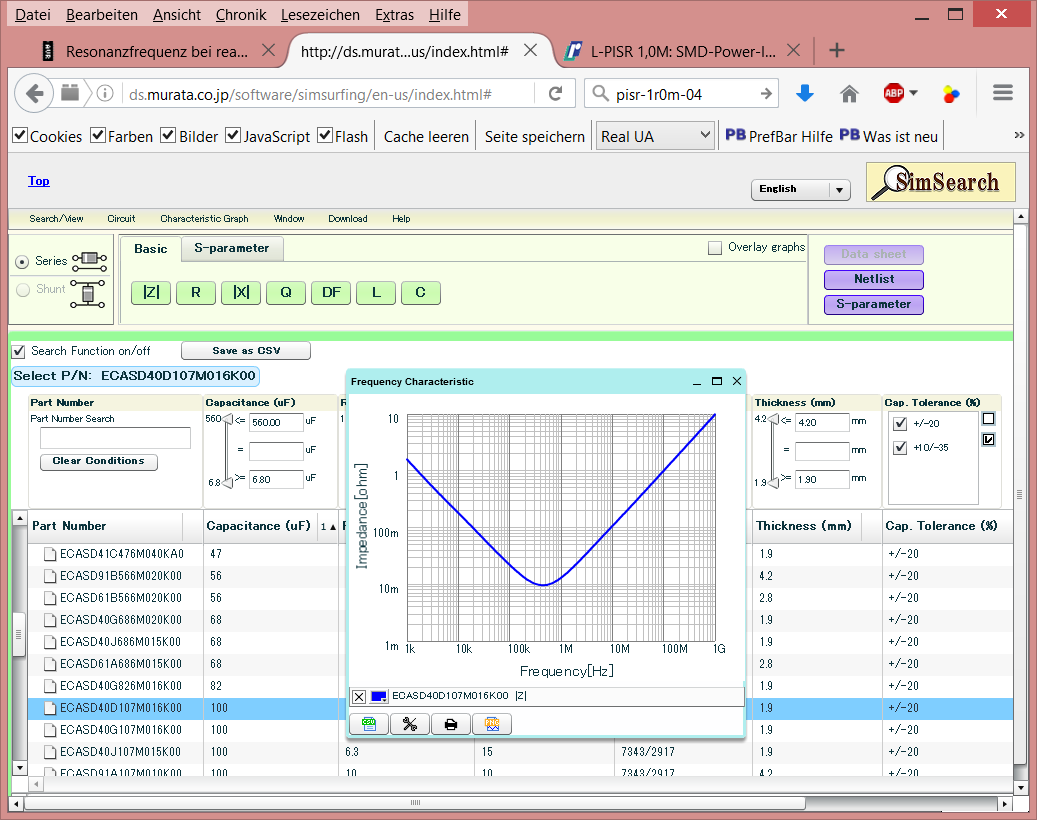
Task: Select Series circuit radio button
Action: 22,262
